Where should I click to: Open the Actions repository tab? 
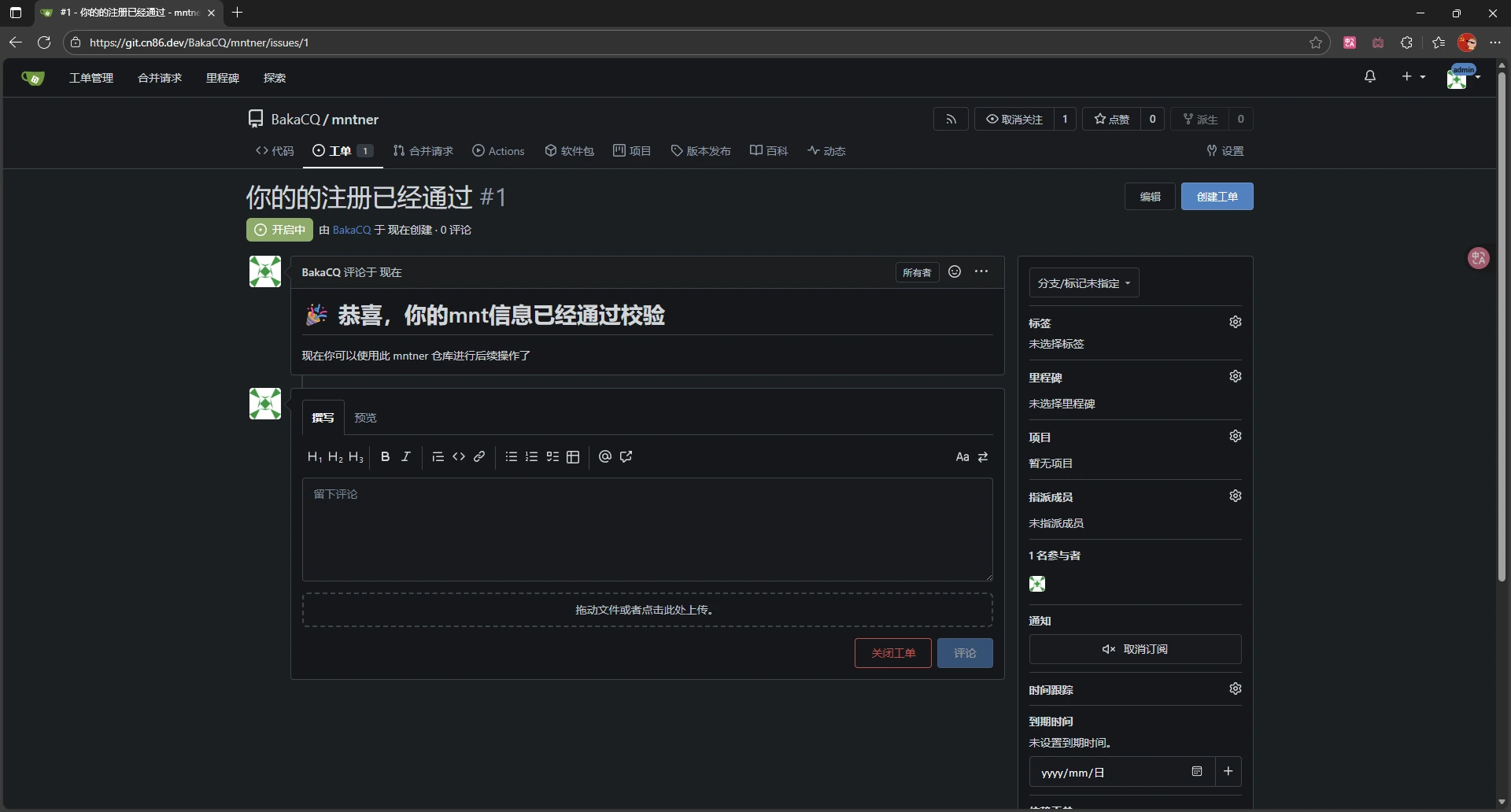pos(498,151)
